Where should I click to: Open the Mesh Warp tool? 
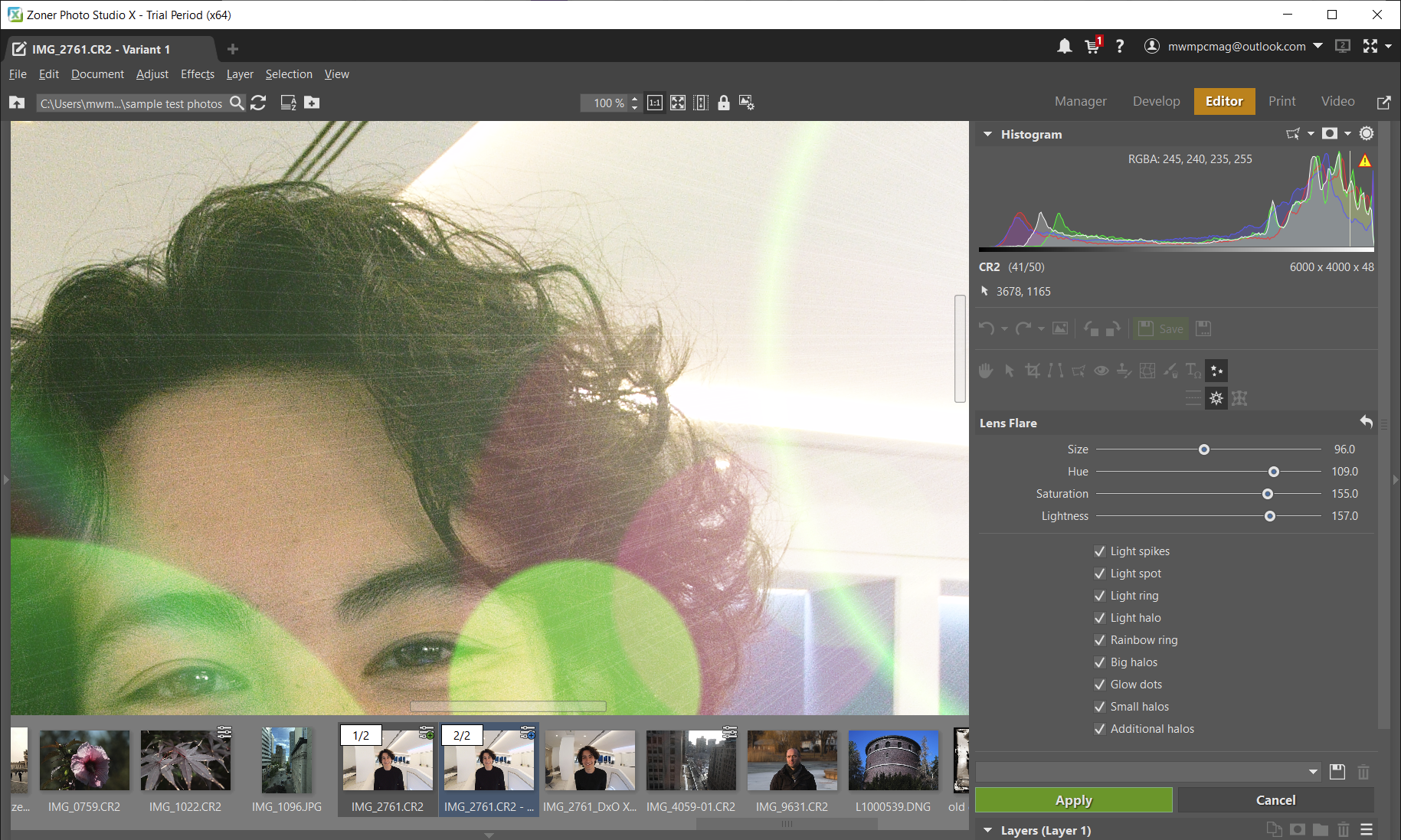[1147, 371]
